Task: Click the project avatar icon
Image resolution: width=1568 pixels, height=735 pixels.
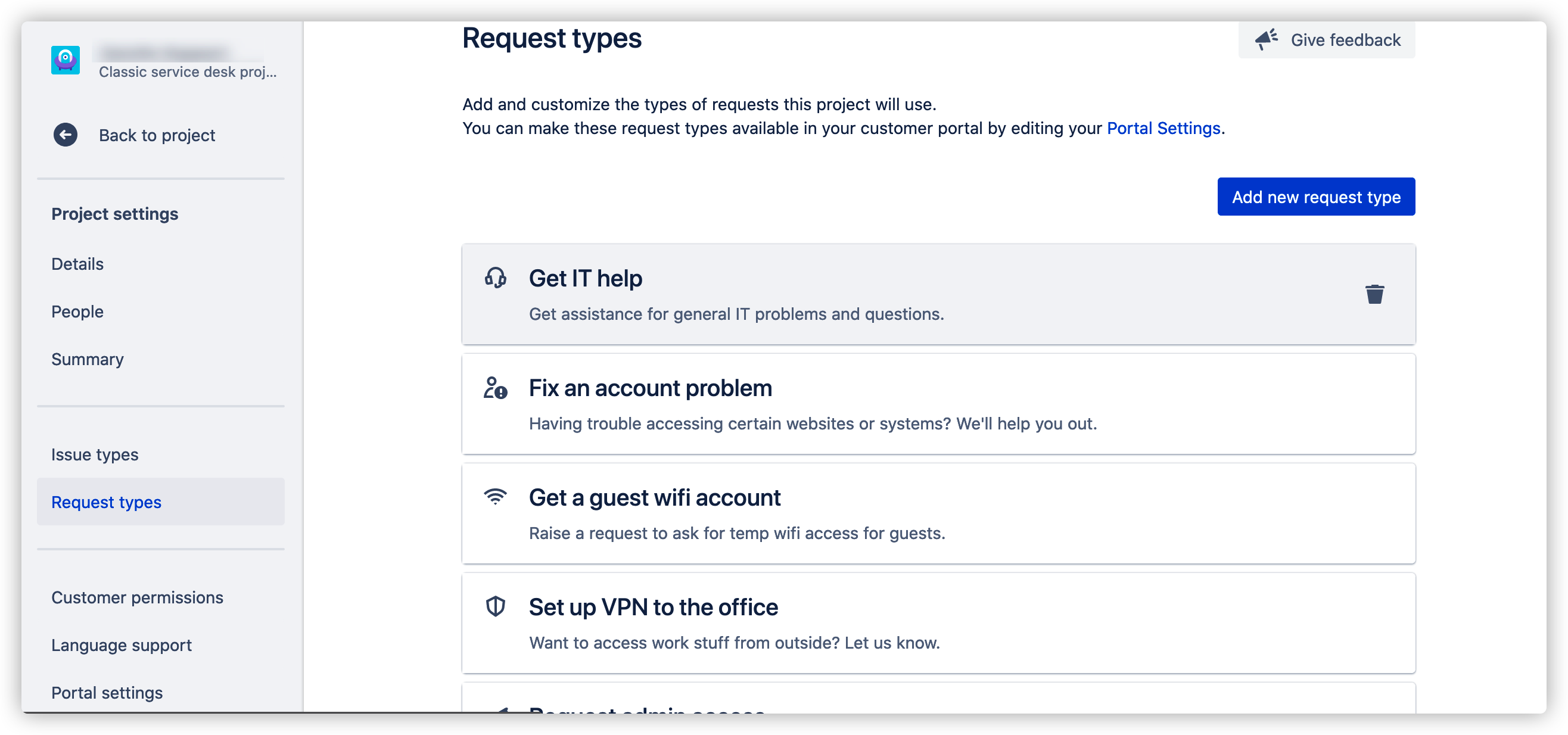Action: [x=65, y=60]
